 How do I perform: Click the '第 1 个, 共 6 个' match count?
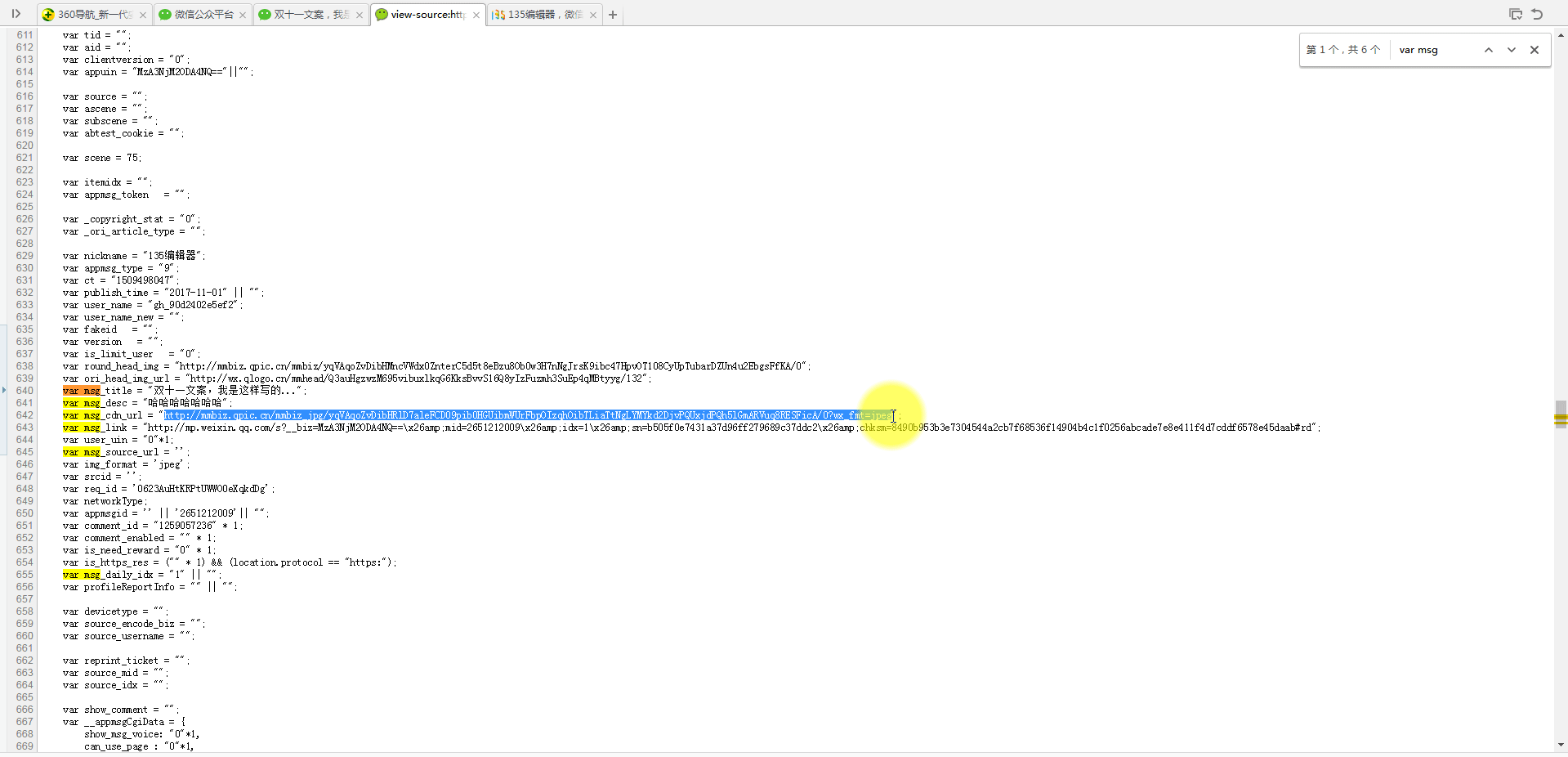(1343, 50)
